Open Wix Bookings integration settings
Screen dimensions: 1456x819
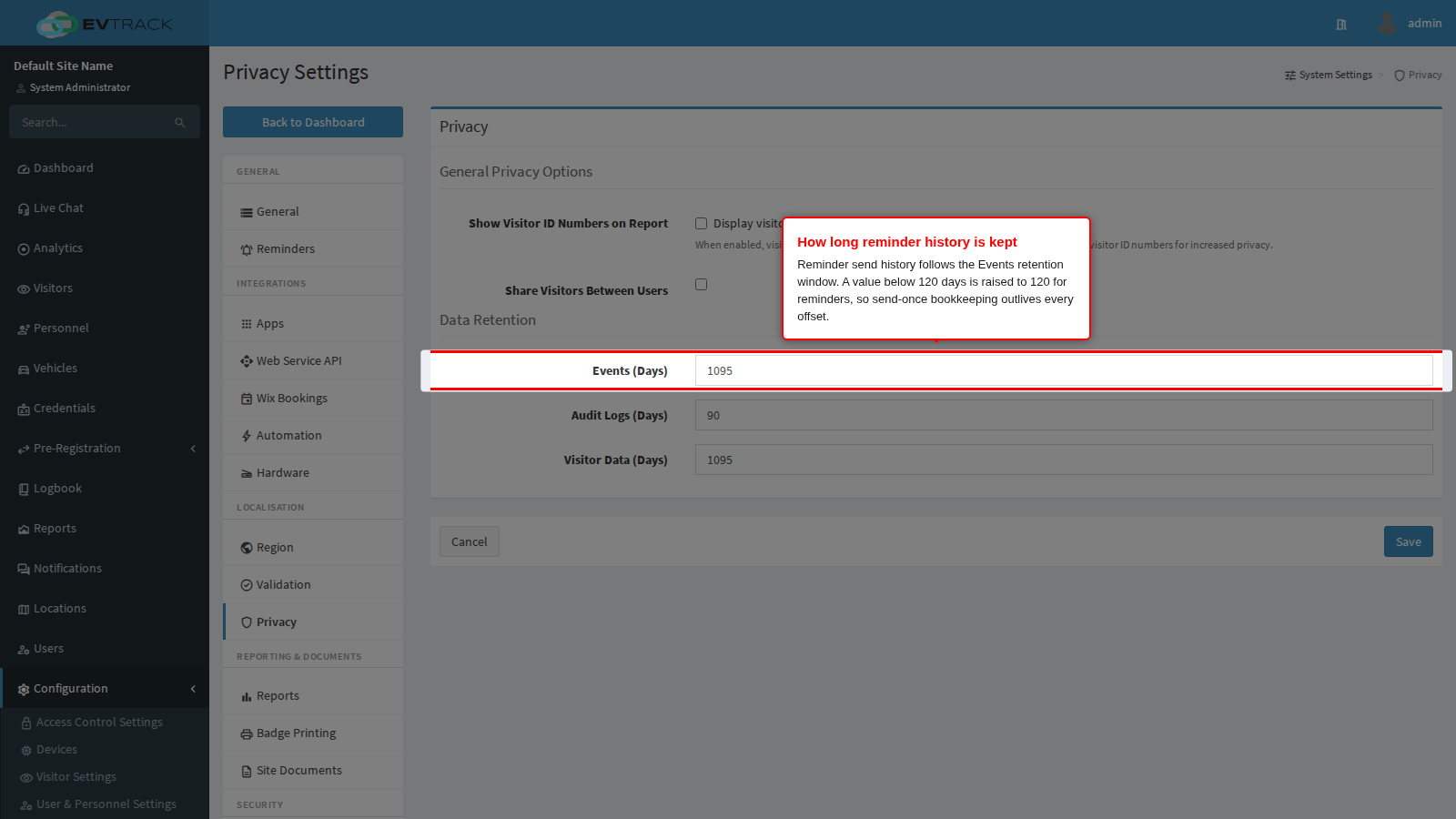click(313, 399)
